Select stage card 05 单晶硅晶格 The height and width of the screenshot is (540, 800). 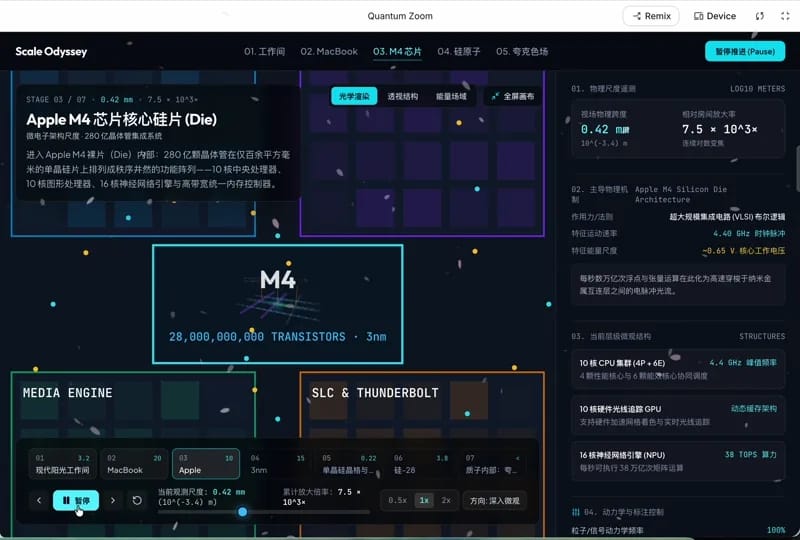(349, 464)
